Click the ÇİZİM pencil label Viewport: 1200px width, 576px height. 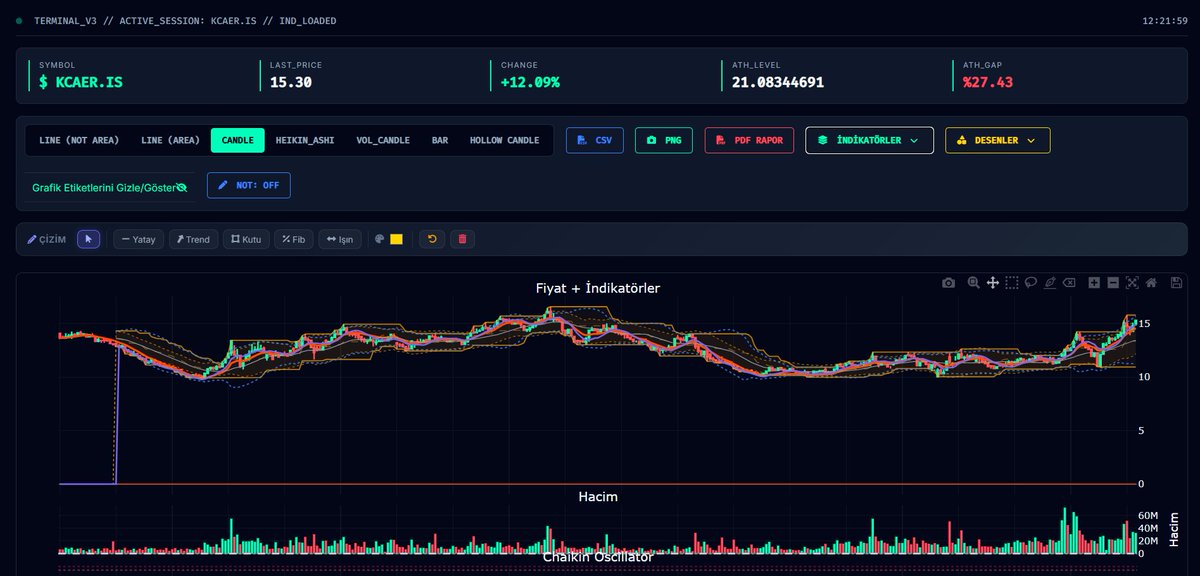(47, 239)
